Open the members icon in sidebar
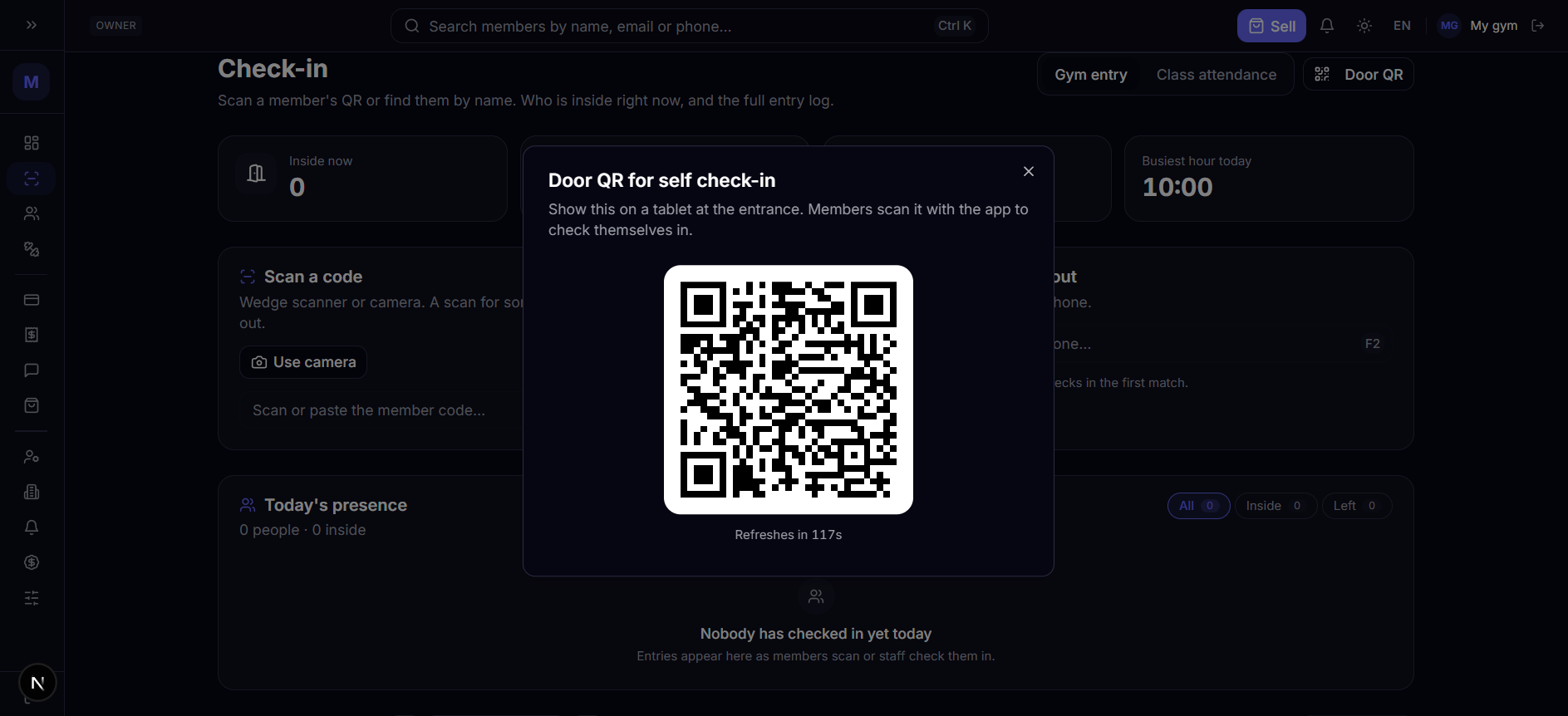This screenshot has height=716, width=1568. pos(32,213)
